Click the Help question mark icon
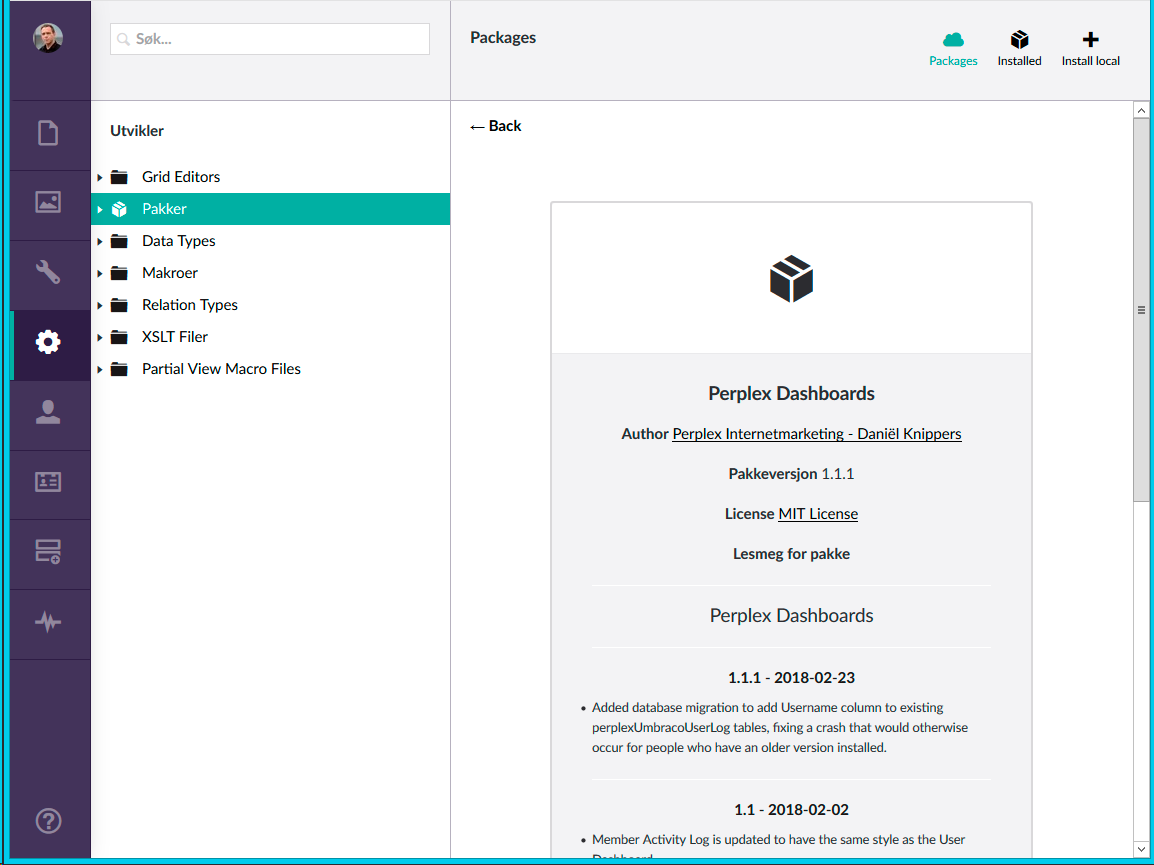Screen dimensions: 1154x865 48,821
